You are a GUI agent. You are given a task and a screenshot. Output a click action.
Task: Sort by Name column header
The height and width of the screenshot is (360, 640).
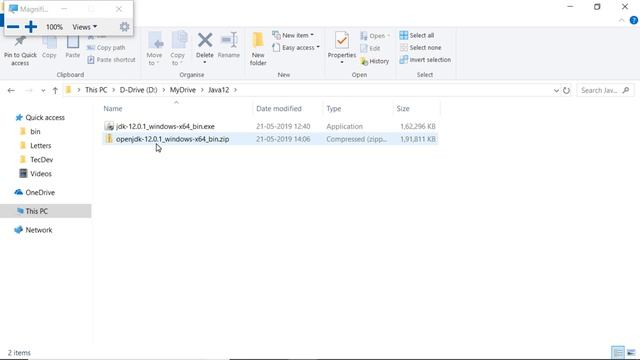[x=113, y=109]
